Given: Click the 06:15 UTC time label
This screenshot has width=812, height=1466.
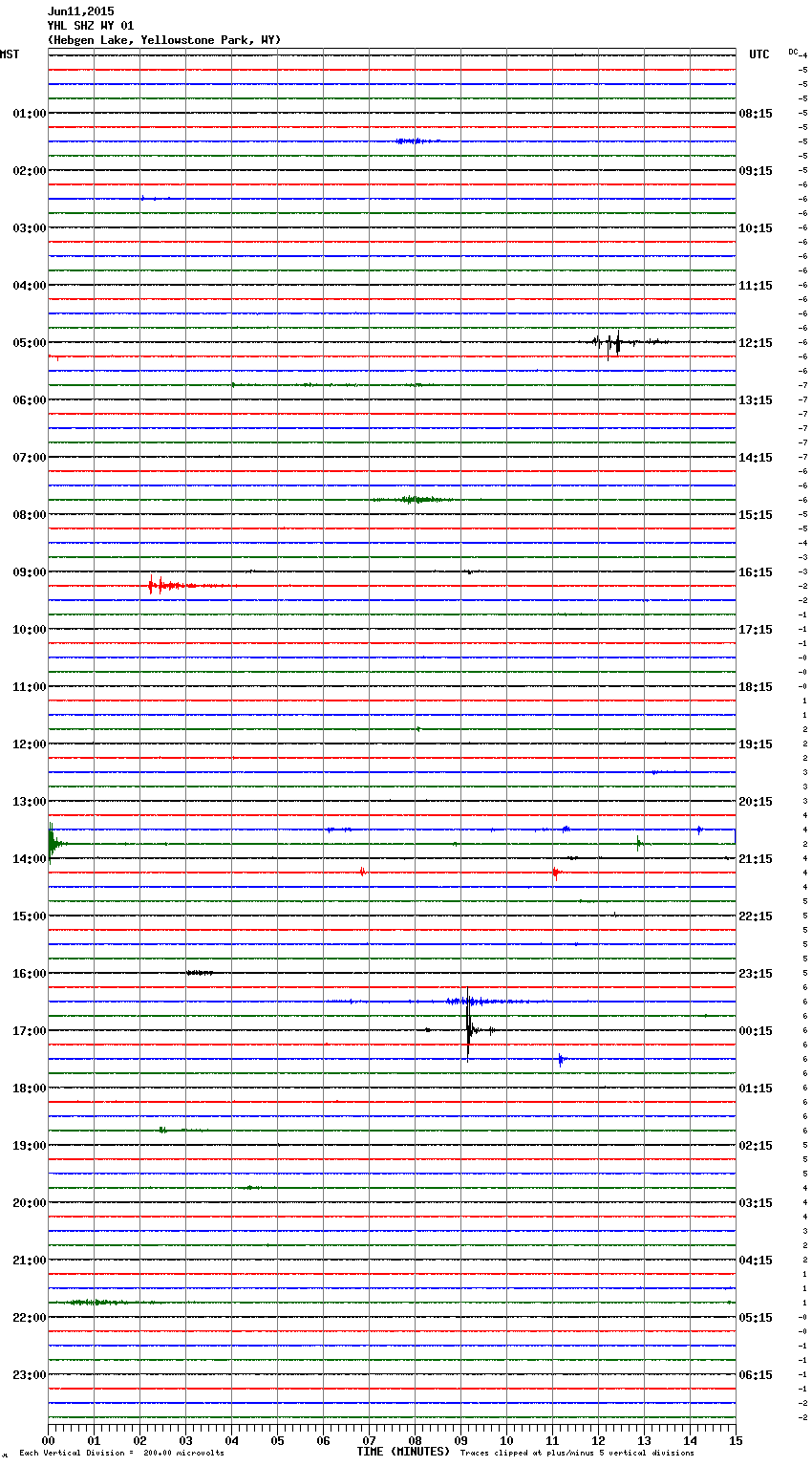Looking at the screenshot, I should (x=756, y=1375).
